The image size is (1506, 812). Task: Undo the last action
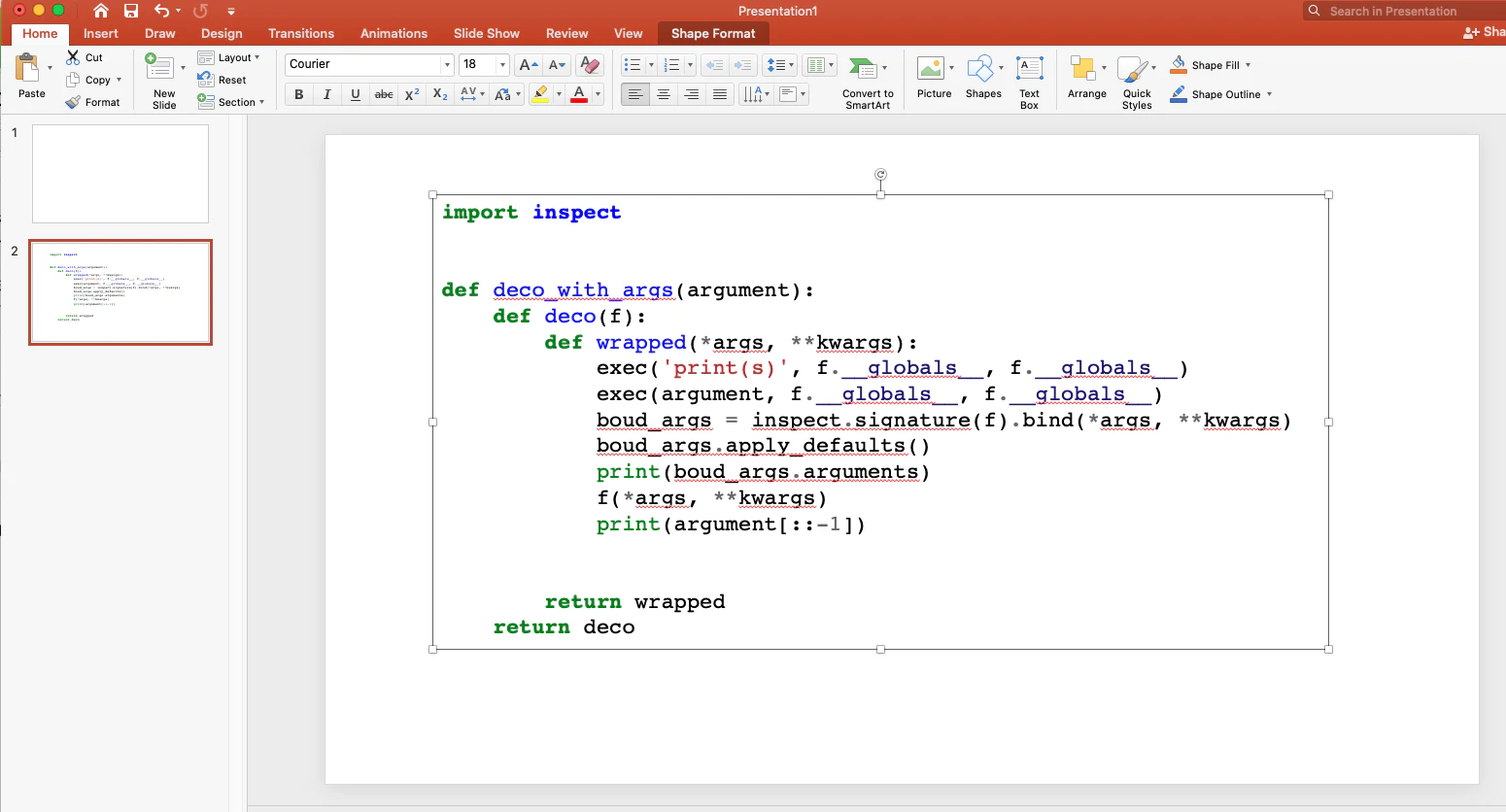pos(161,11)
